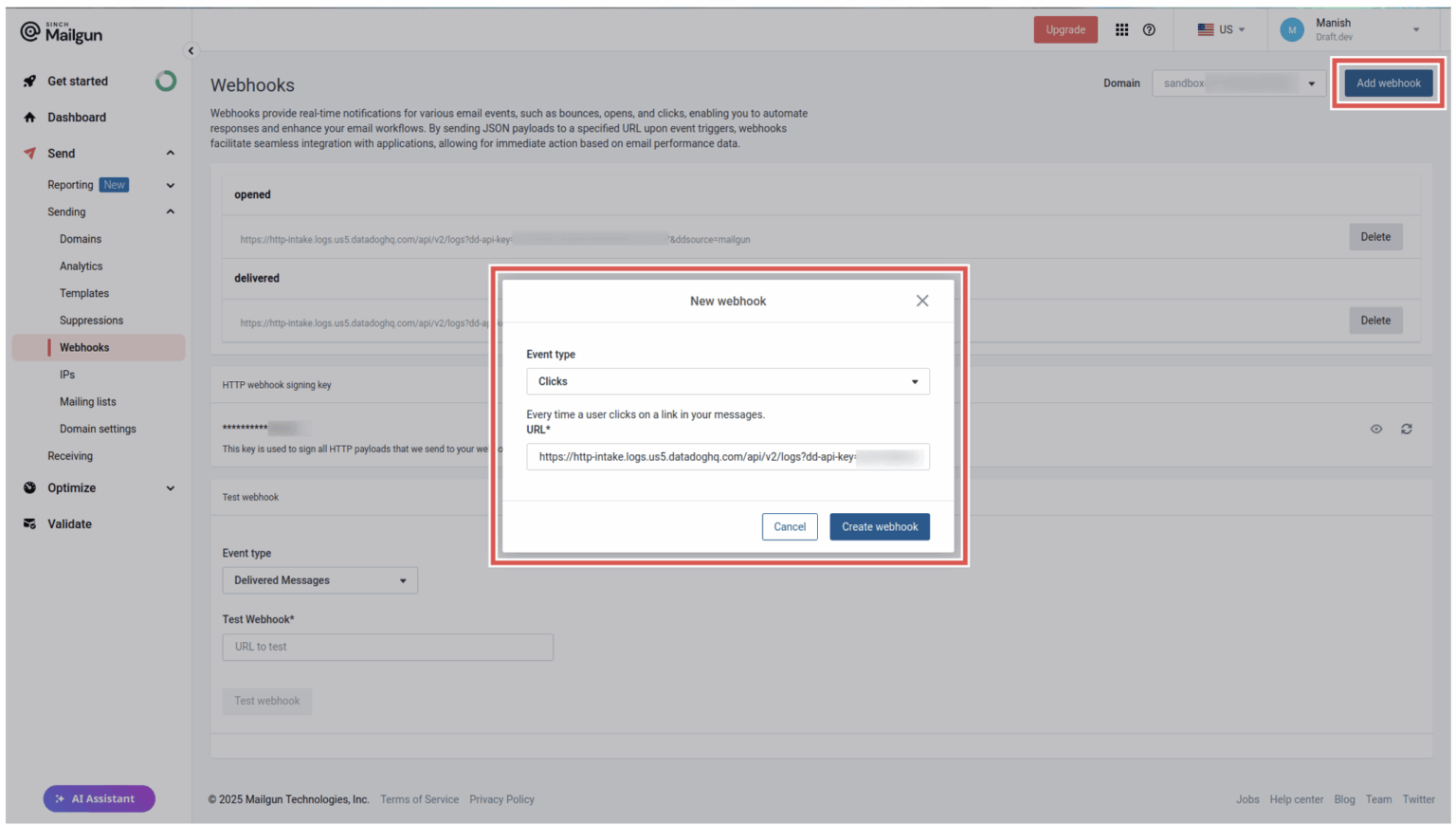Click the Optimize shield icon in sidebar
Screen dimensions: 1456x825
click(29, 487)
